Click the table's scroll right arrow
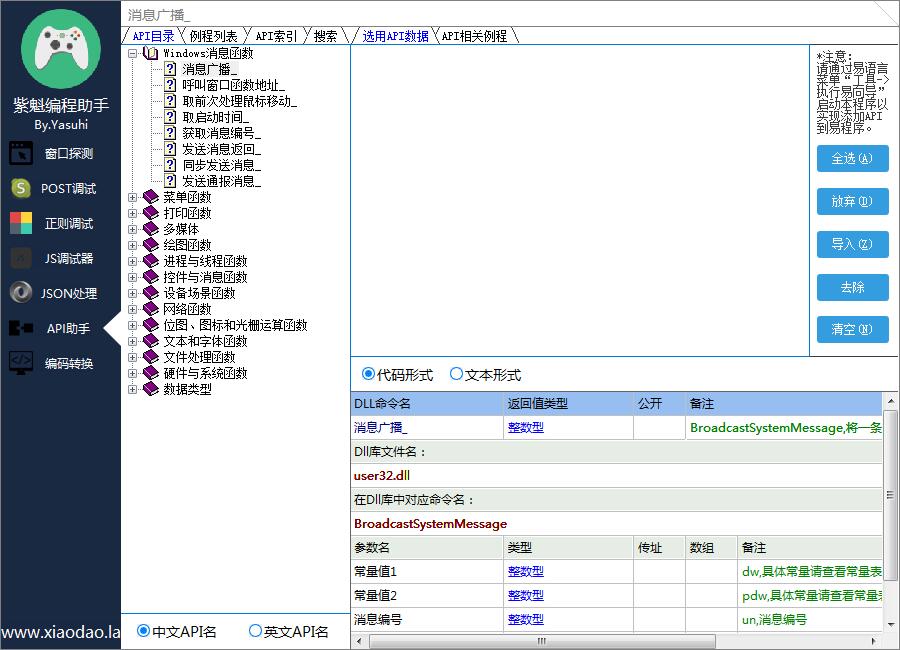The height and width of the screenshot is (650, 900). point(874,641)
